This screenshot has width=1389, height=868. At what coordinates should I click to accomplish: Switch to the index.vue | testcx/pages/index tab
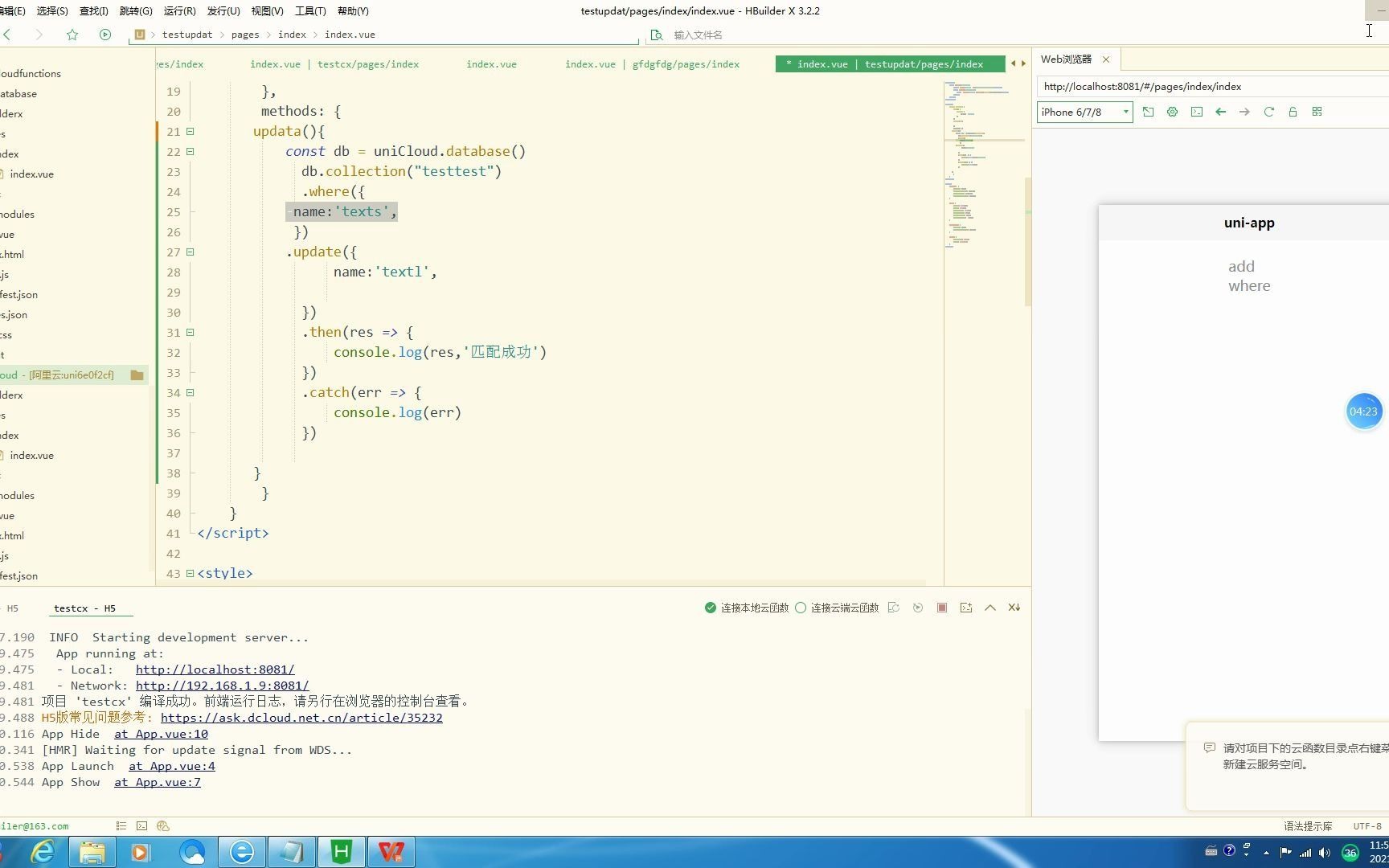(x=334, y=63)
